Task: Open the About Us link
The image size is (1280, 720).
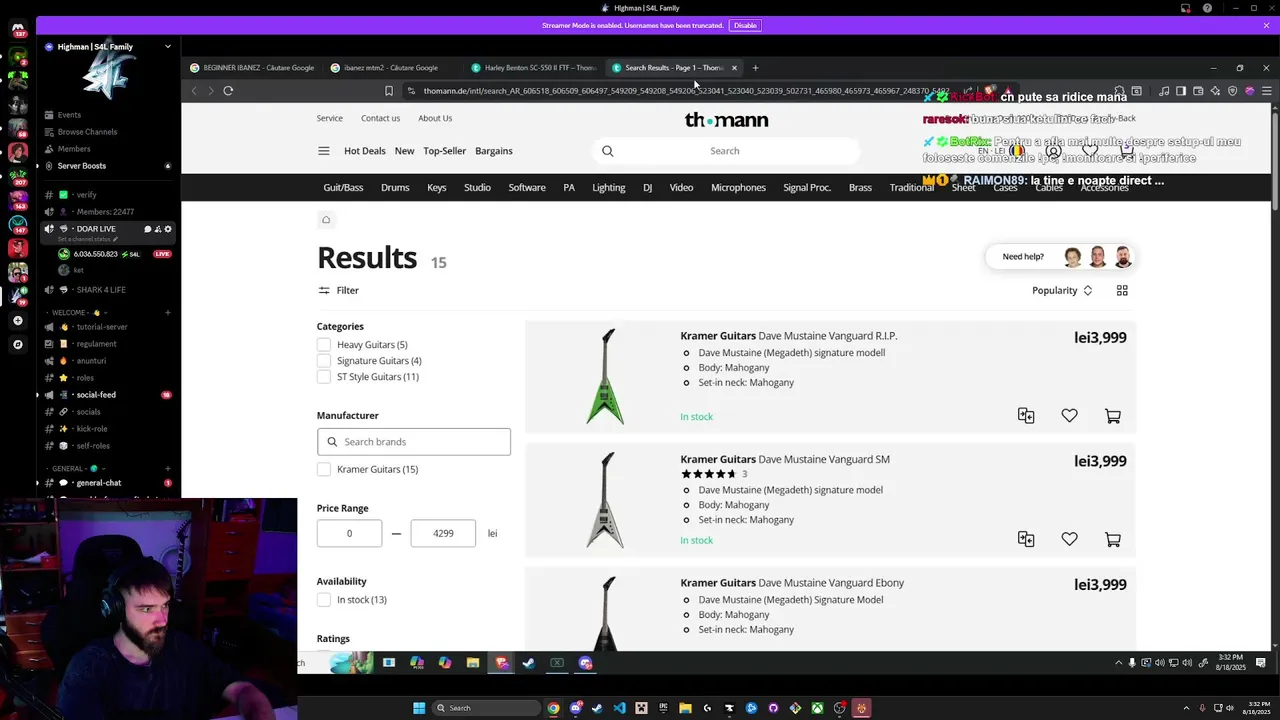Action: tap(435, 118)
